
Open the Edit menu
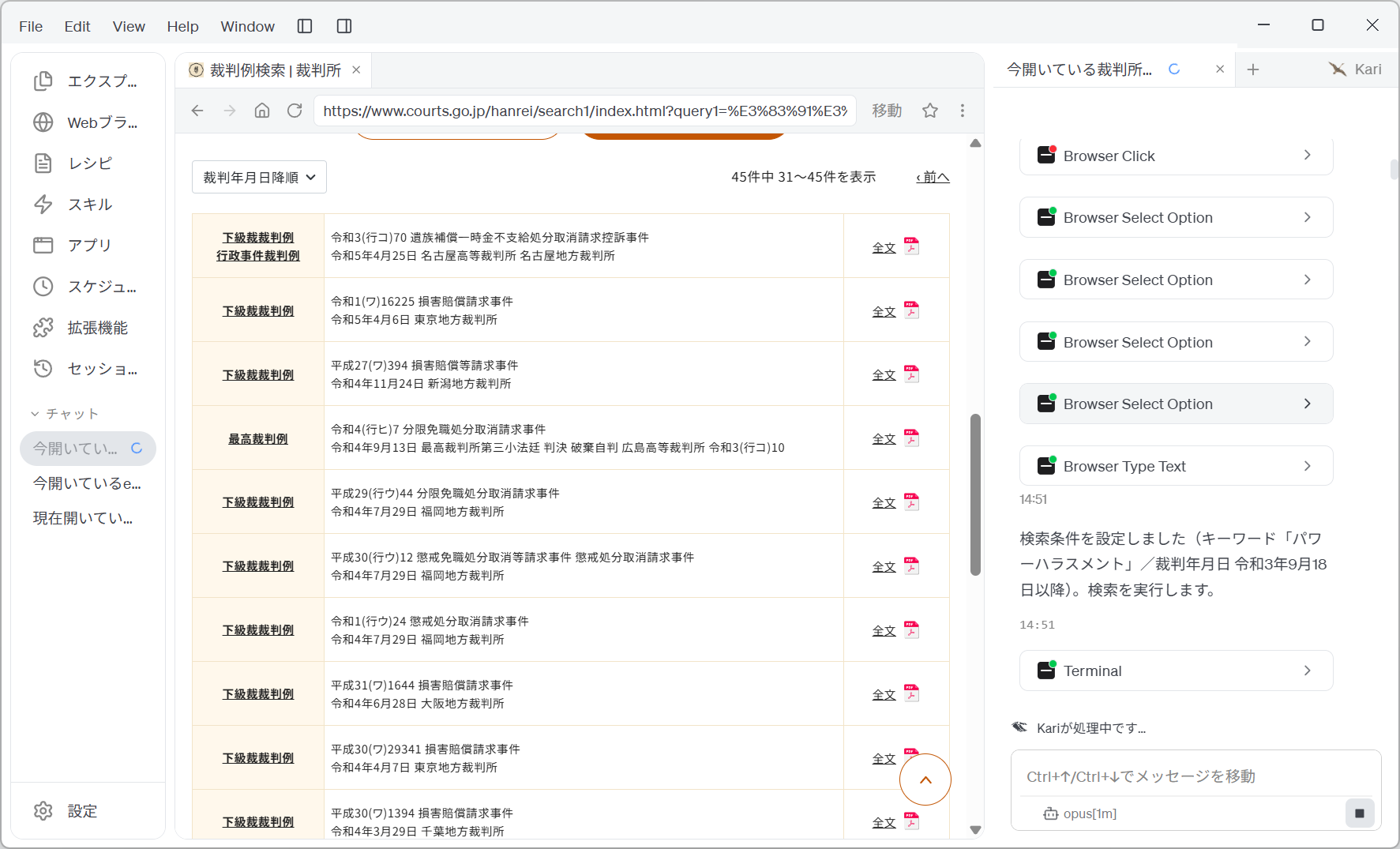click(x=77, y=26)
